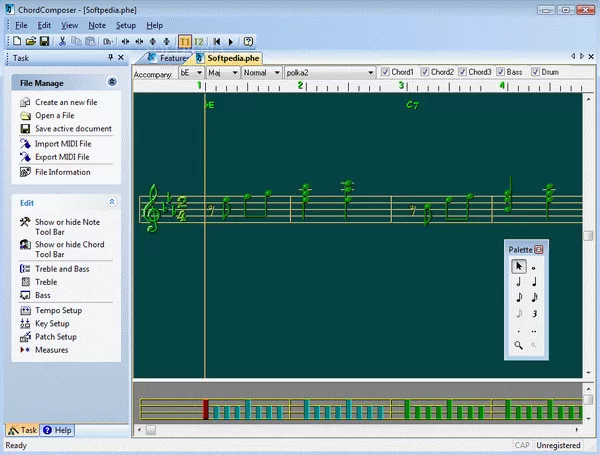The height and width of the screenshot is (455, 600).
Task: Open the Maj chord type dropdown
Action: click(x=234, y=72)
